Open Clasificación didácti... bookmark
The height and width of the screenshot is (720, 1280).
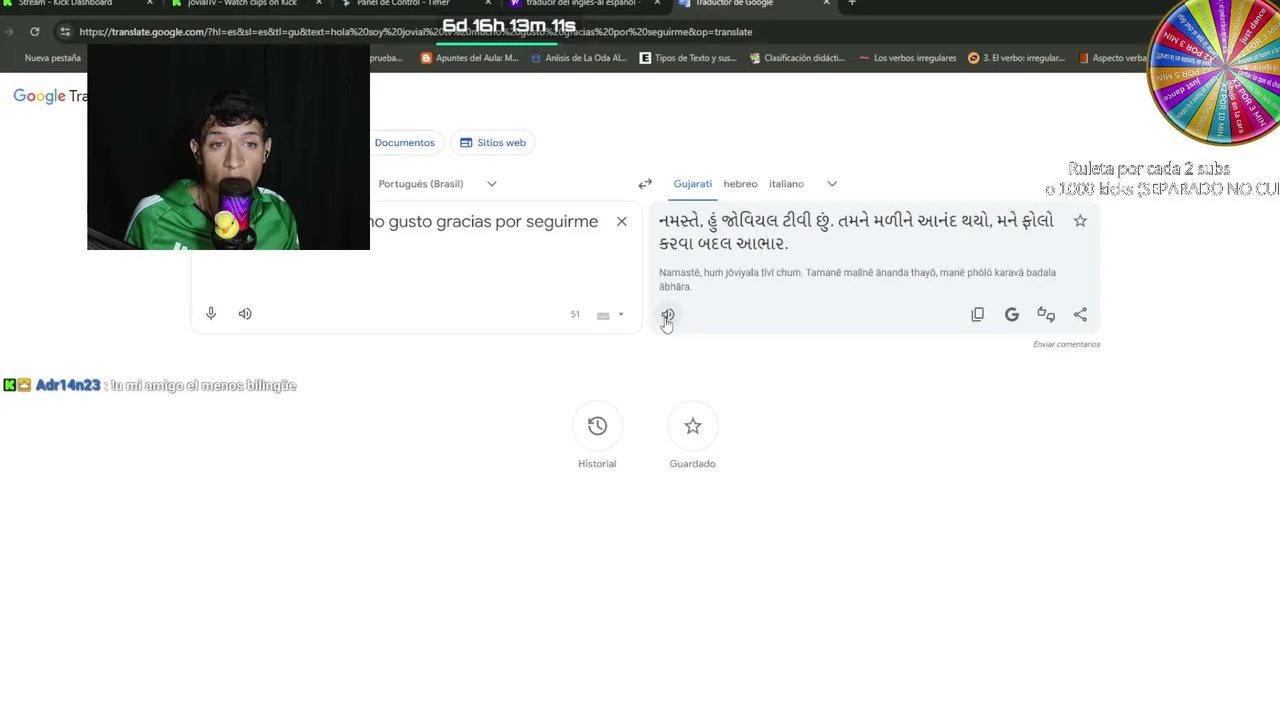tap(798, 58)
